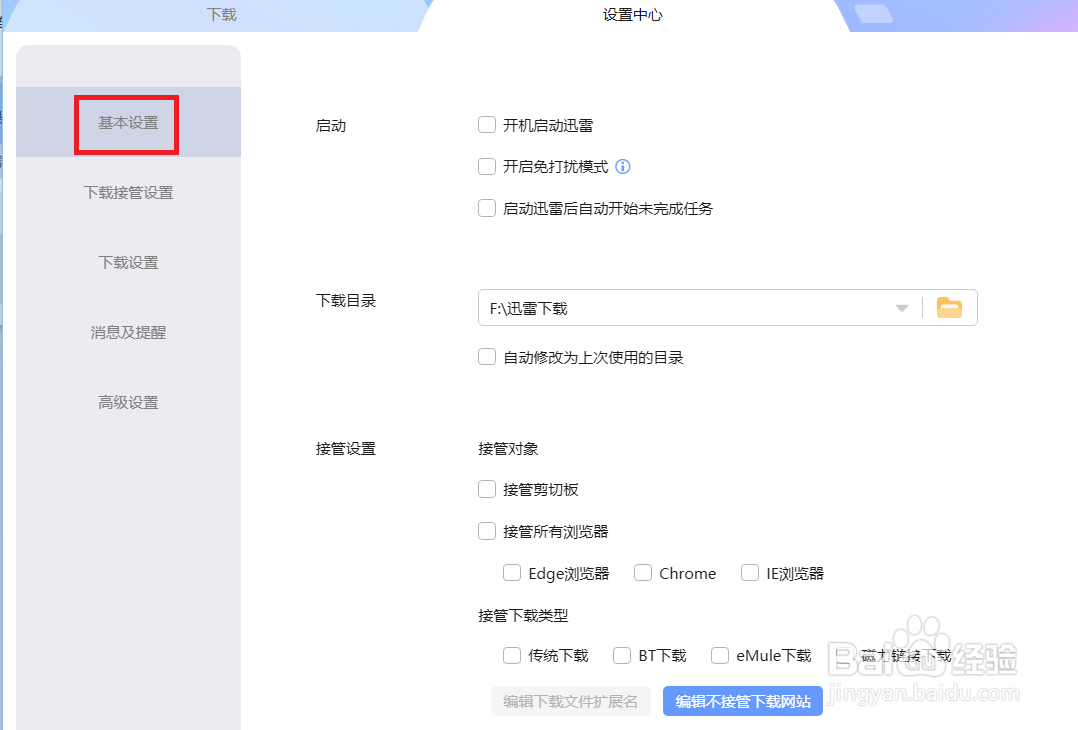Viewport: 1078px width, 730px height.
Task: Click the info icon beside 开启免打扰模式
Action: (622, 166)
